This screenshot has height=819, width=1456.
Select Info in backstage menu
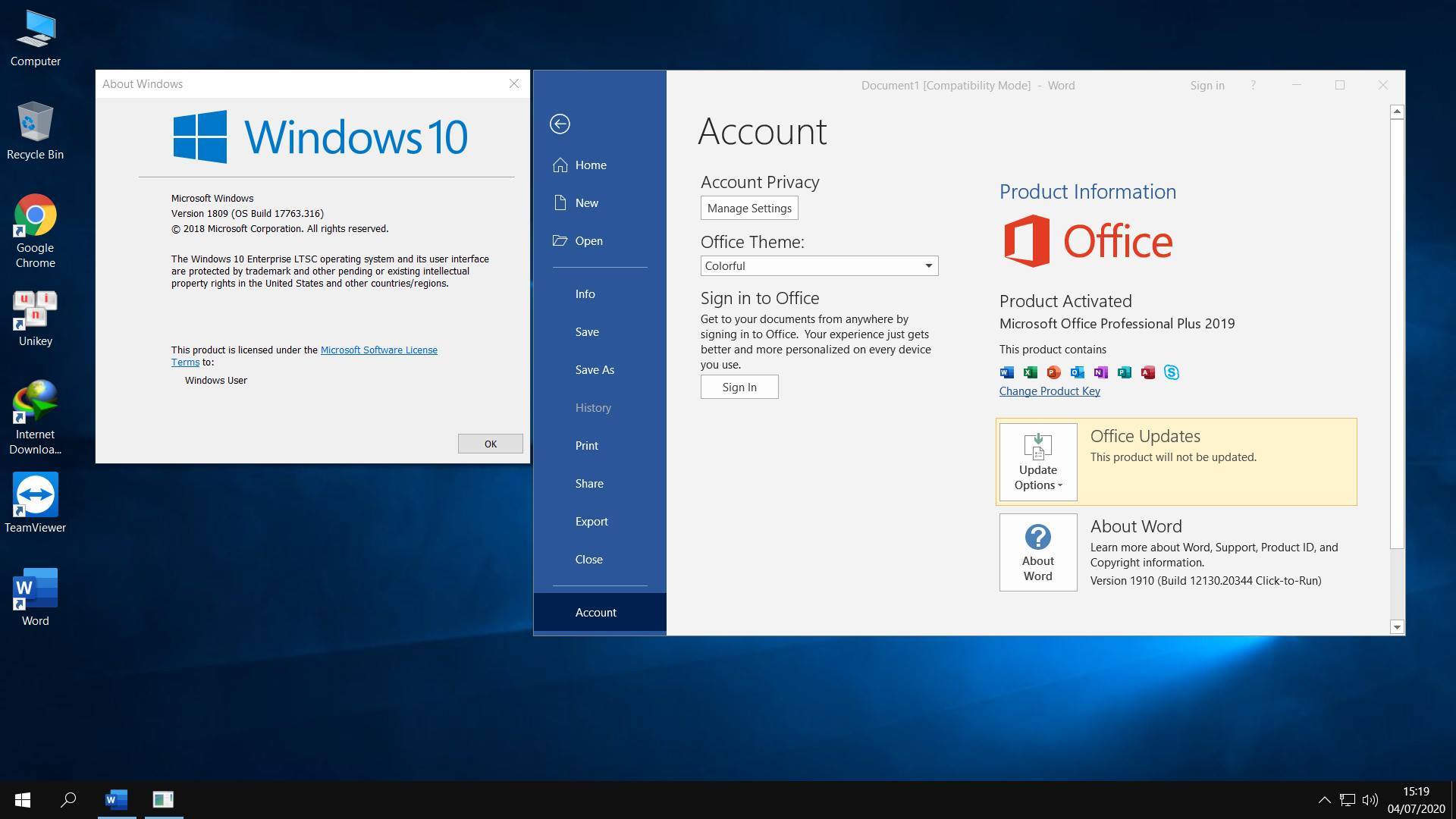(599, 293)
